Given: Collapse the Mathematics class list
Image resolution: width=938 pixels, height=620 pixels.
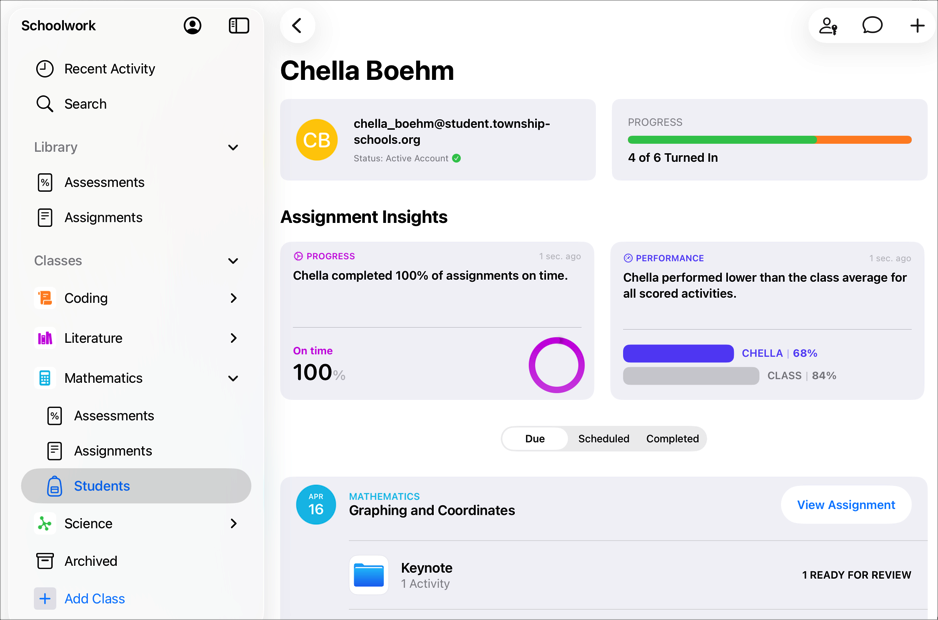Looking at the screenshot, I should (x=232, y=378).
